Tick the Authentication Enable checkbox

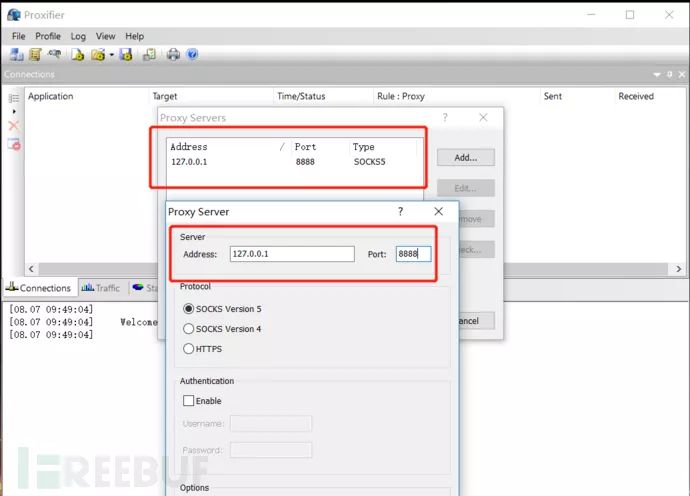[x=188, y=401]
